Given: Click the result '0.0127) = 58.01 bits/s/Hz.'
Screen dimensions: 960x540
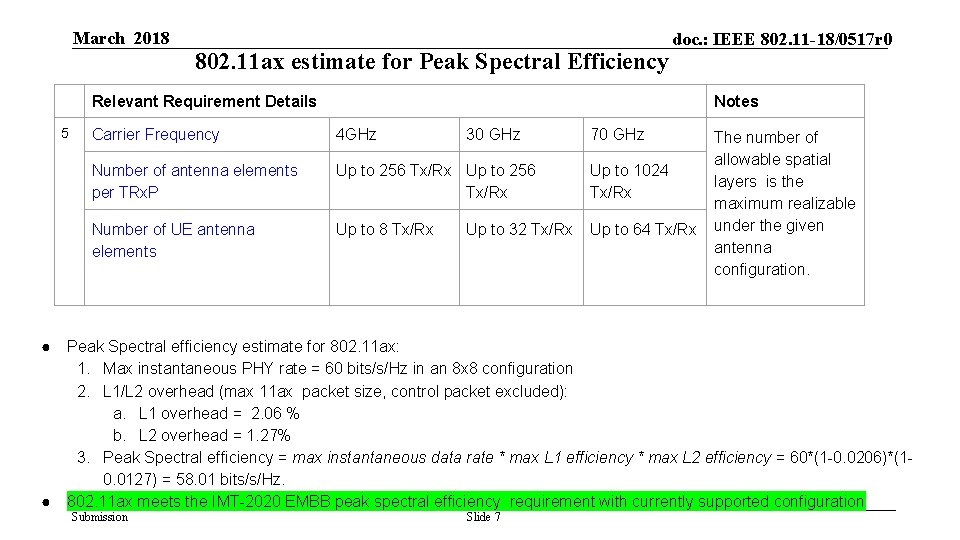Looking at the screenshot, I should click(x=194, y=479).
